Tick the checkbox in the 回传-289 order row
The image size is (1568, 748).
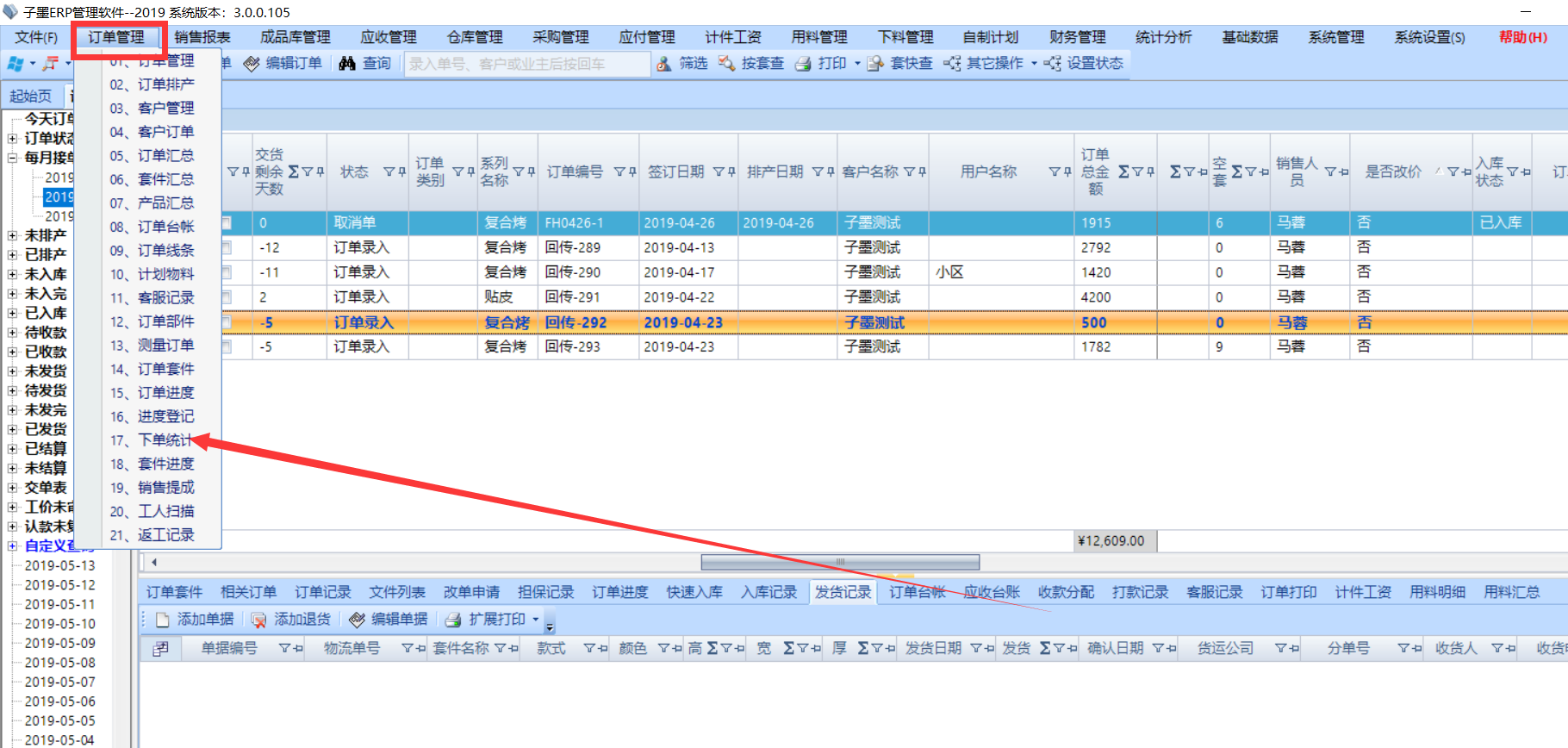click(227, 247)
